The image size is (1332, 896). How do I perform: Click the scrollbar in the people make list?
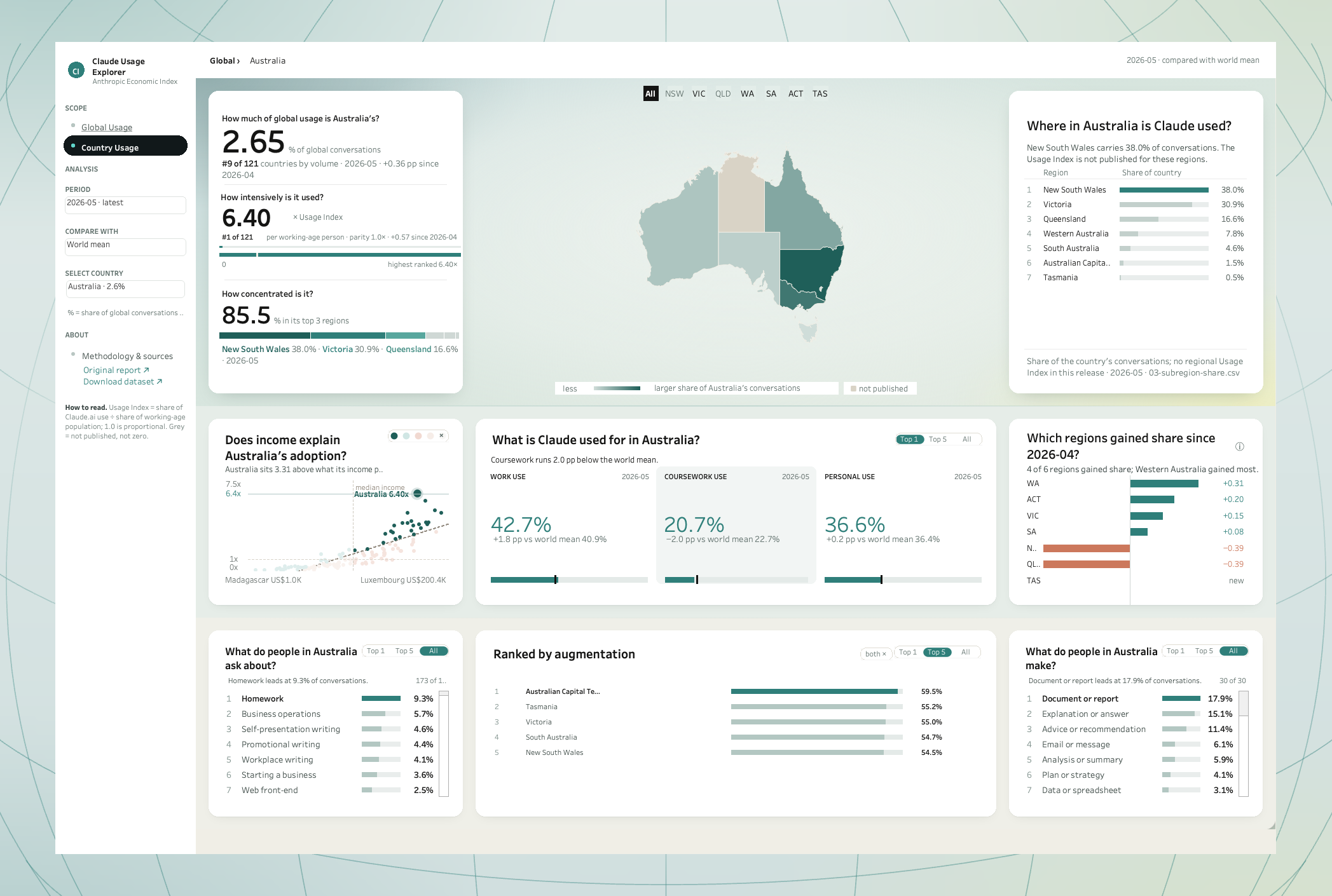pyautogui.click(x=1244, y=743)
